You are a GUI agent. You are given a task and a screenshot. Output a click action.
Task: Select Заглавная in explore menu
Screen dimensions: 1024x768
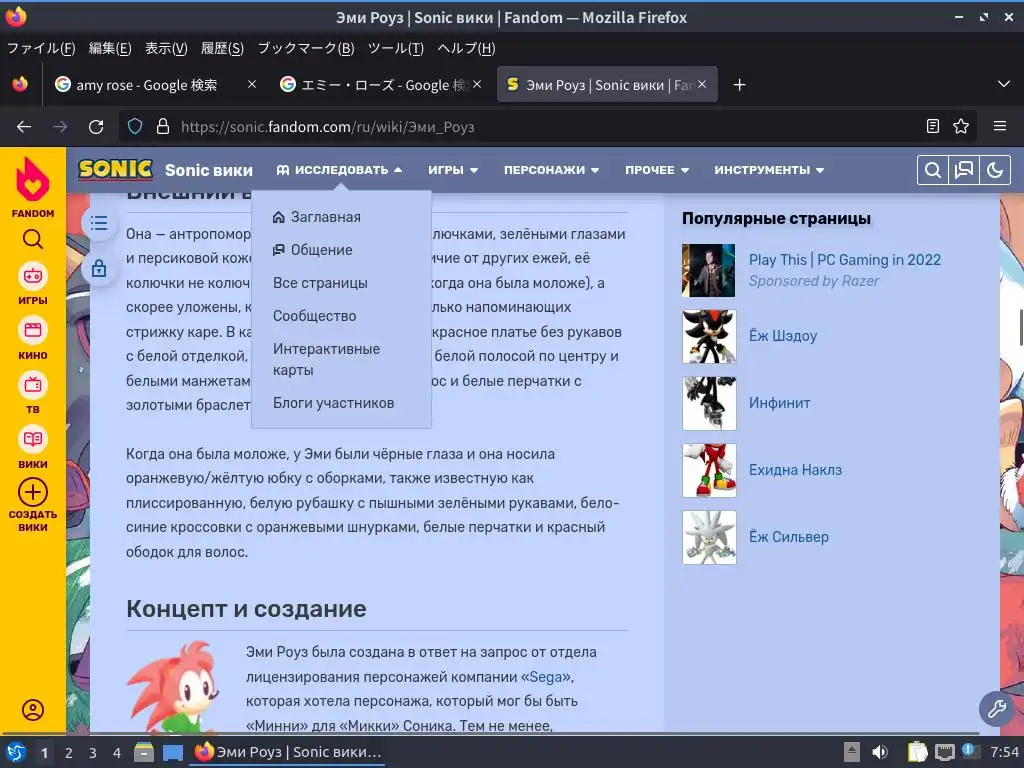[317, 217]
